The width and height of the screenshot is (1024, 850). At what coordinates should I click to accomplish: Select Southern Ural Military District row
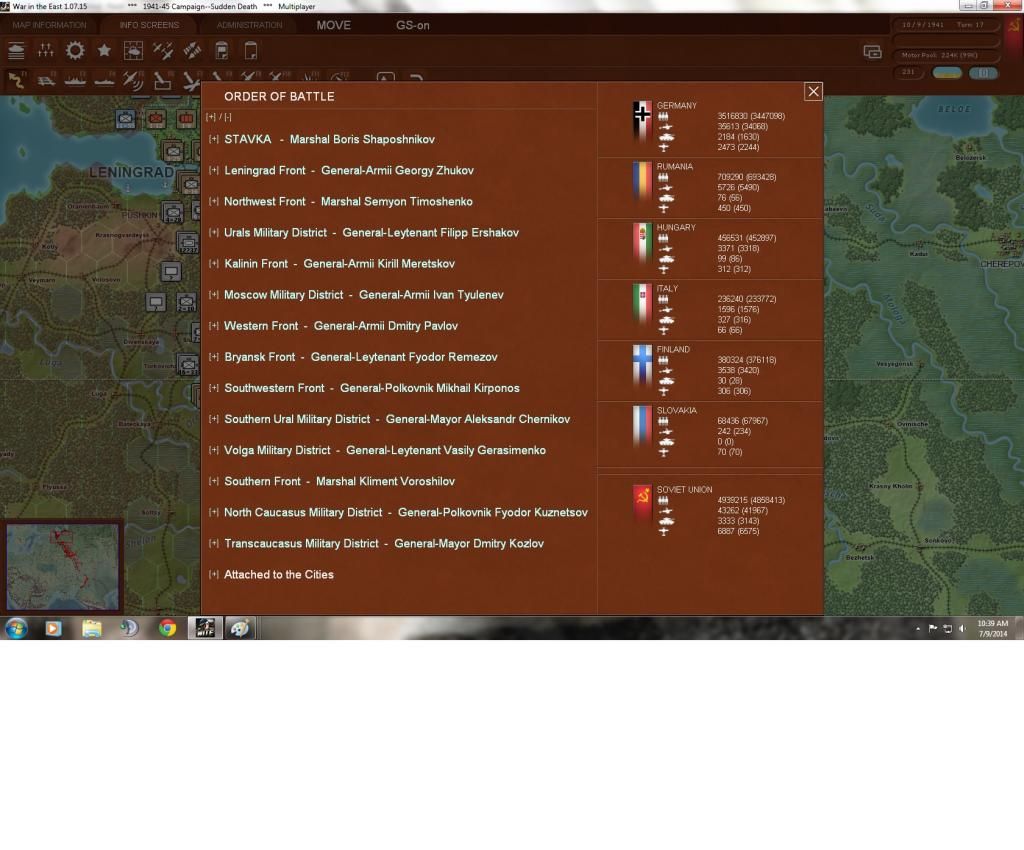tap(397, 419)
